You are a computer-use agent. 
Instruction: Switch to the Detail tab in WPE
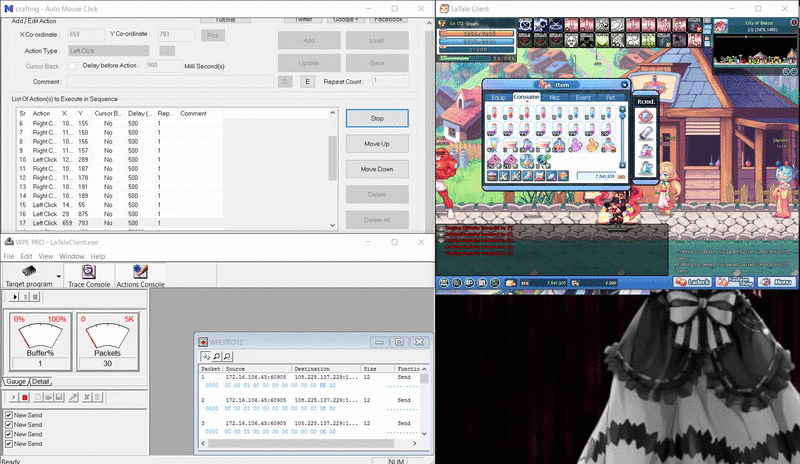(x=40, y=381)
